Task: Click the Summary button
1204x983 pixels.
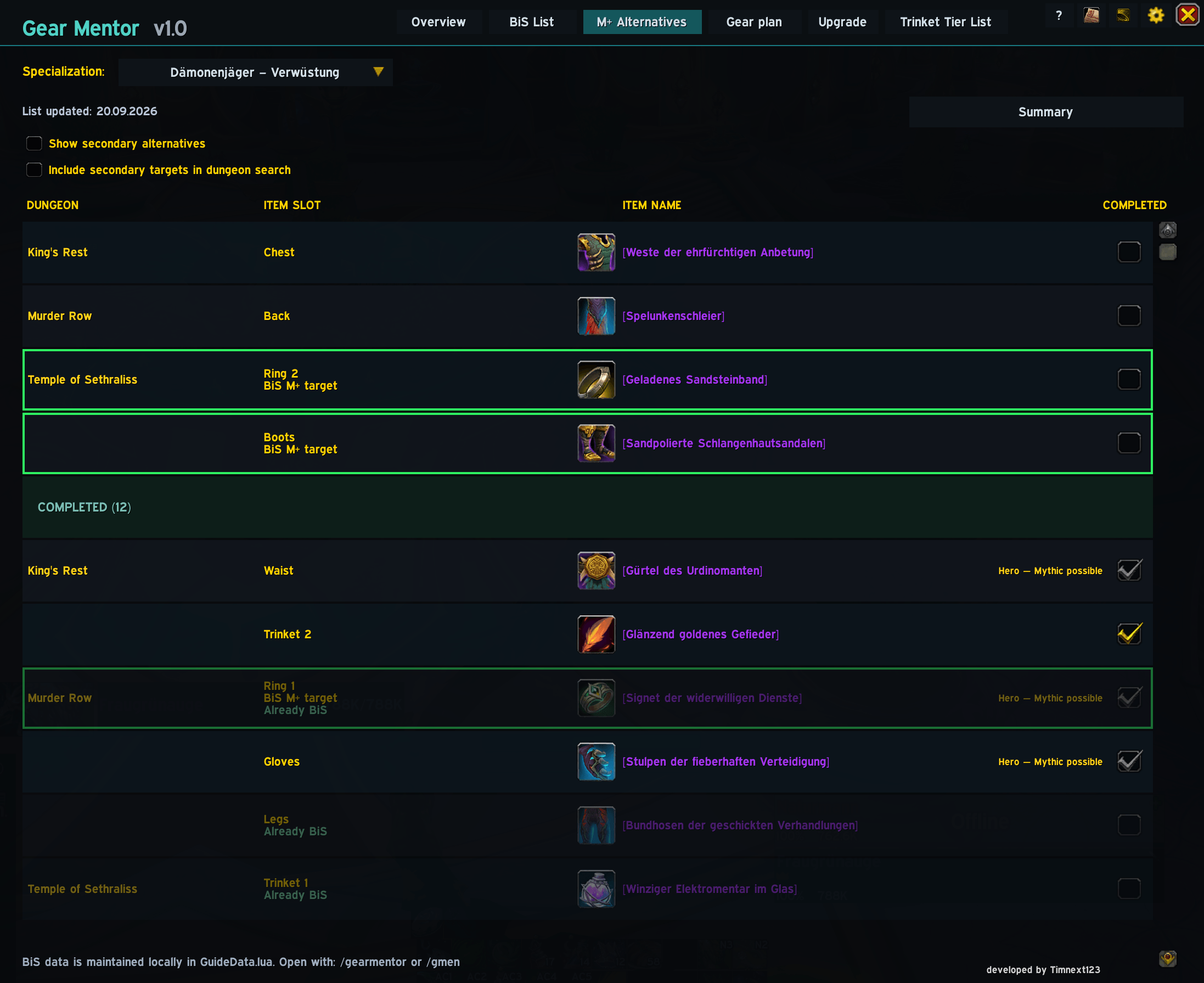Action: [x=1045, y=112]
